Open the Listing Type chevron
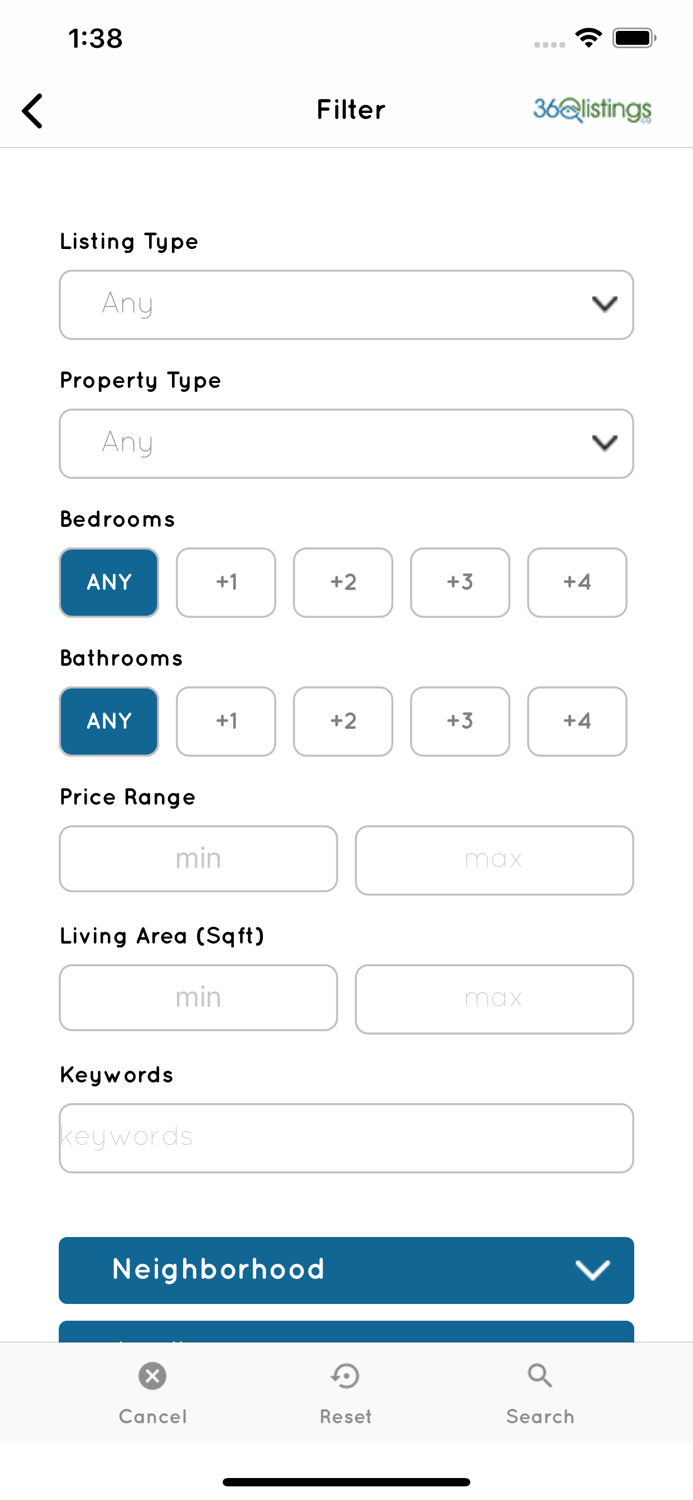The image size is (693, 1500). pos(604,305)
